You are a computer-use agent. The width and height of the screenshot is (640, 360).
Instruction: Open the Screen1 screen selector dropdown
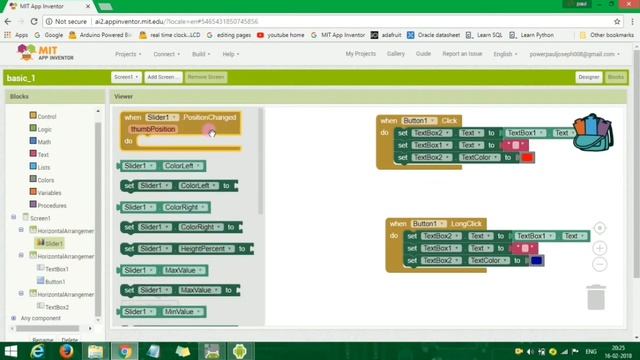point(126,77)
